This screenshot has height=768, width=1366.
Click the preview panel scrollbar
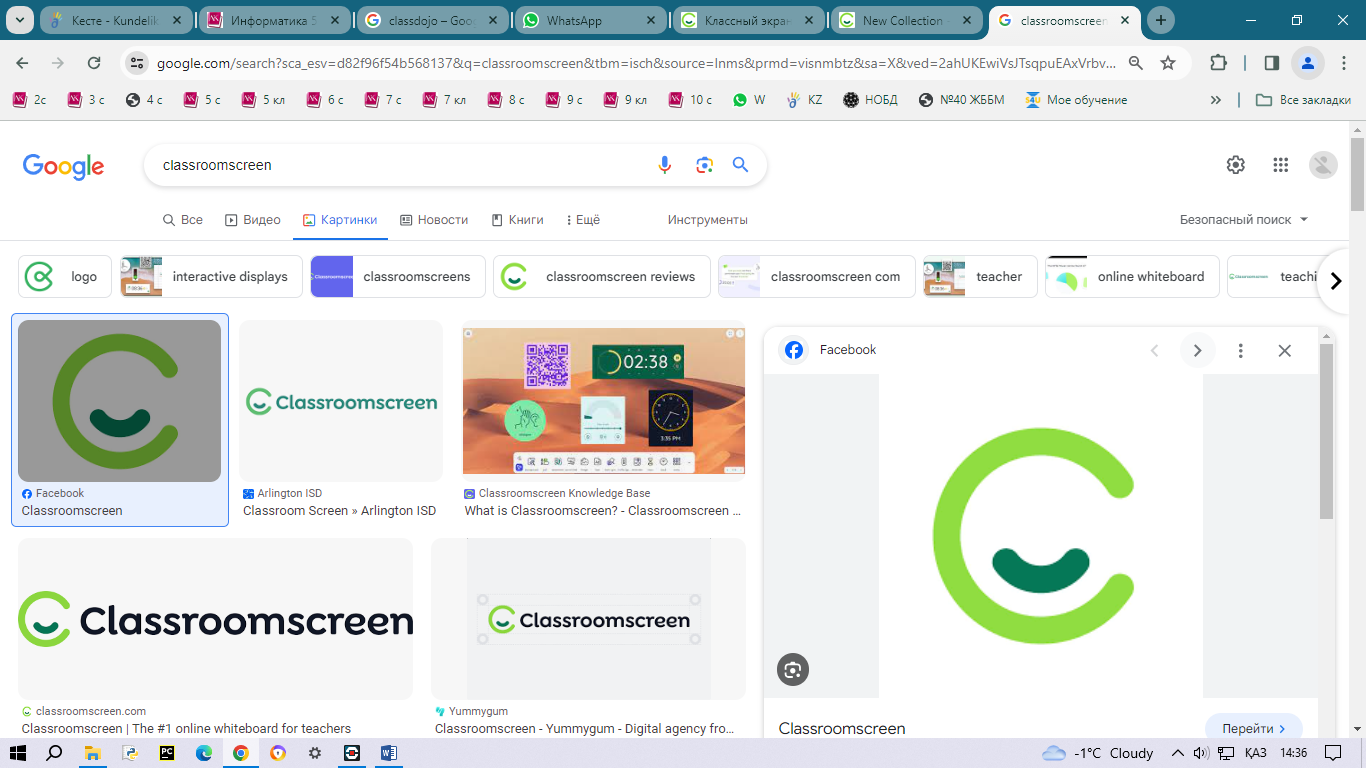point(1327,432)
